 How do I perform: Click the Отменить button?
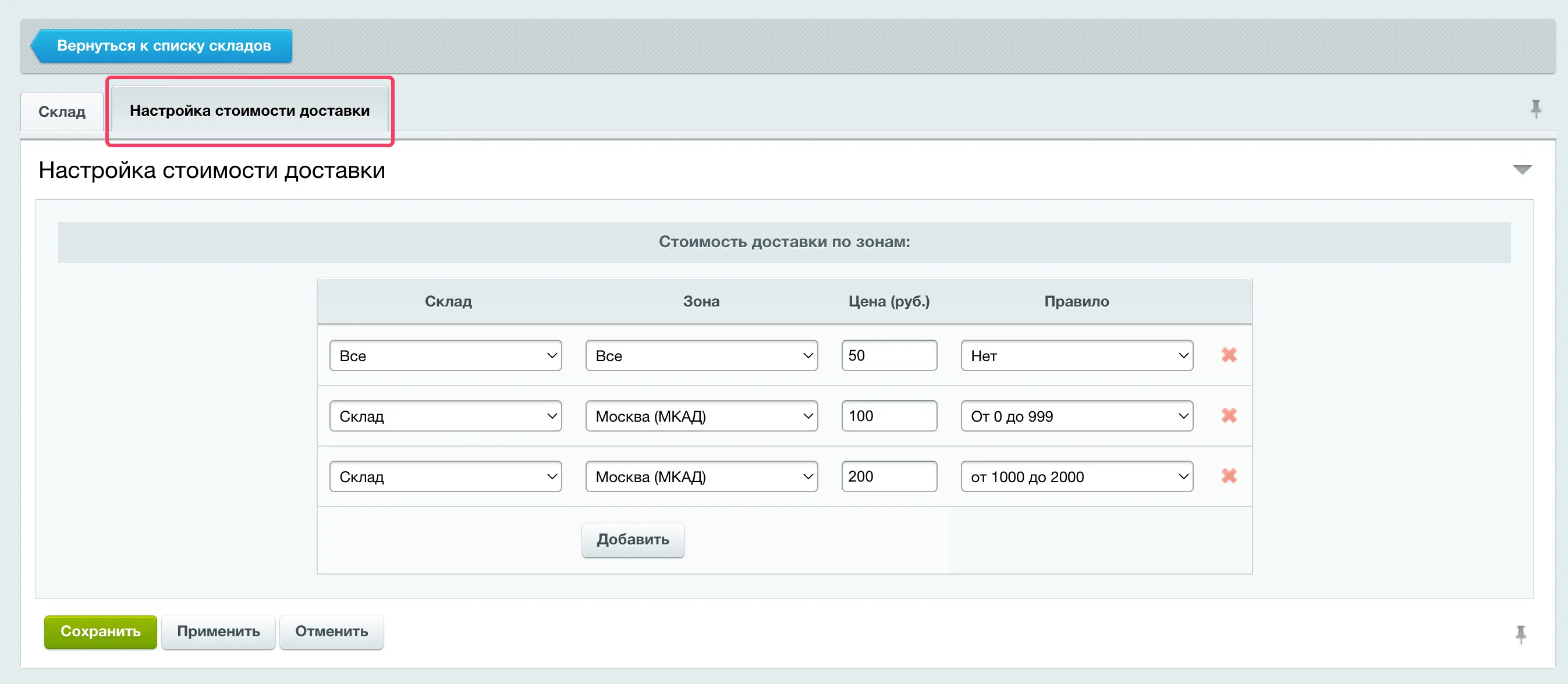pos(331,632)
